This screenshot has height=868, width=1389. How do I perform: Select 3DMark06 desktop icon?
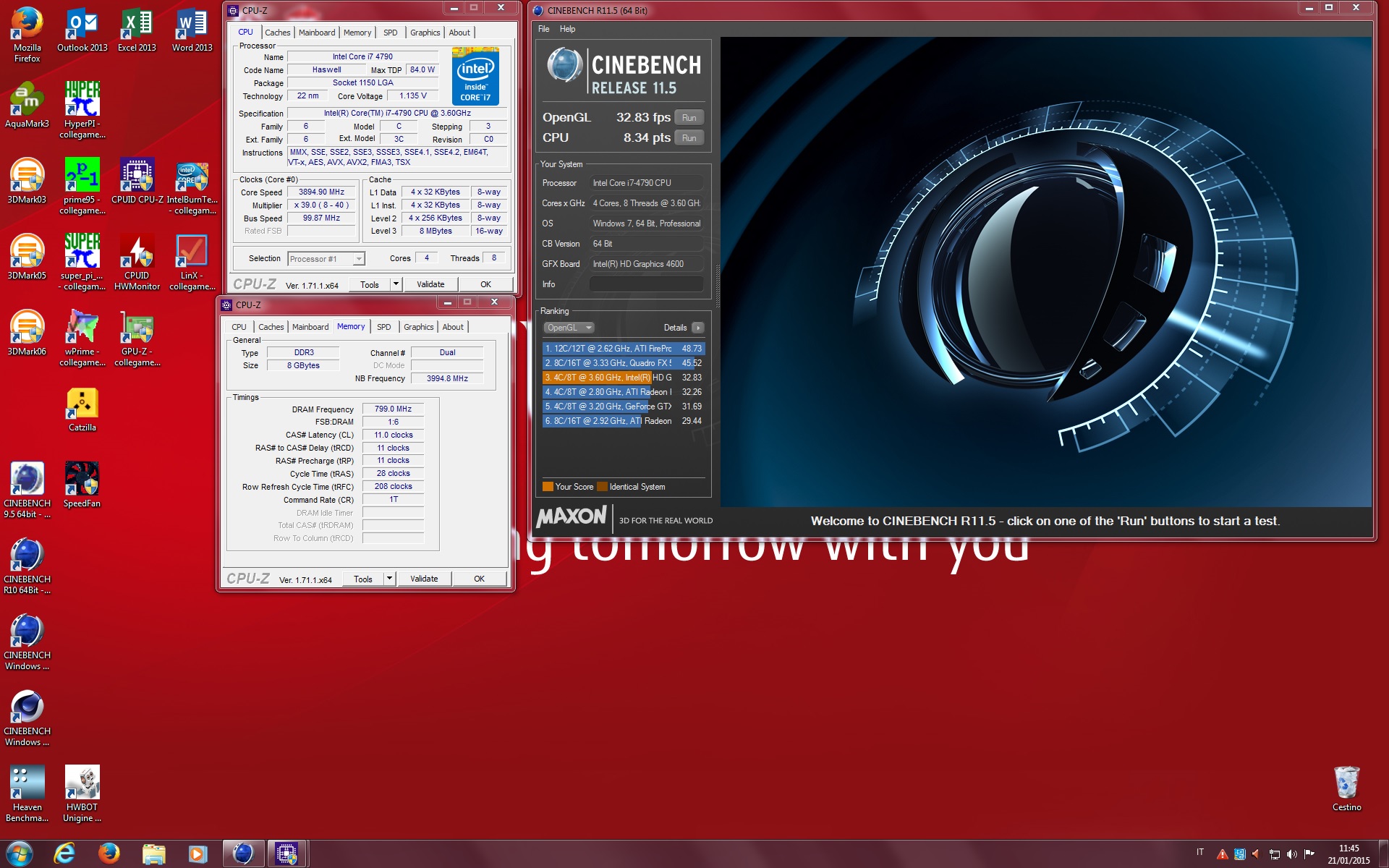pos(27,333)
